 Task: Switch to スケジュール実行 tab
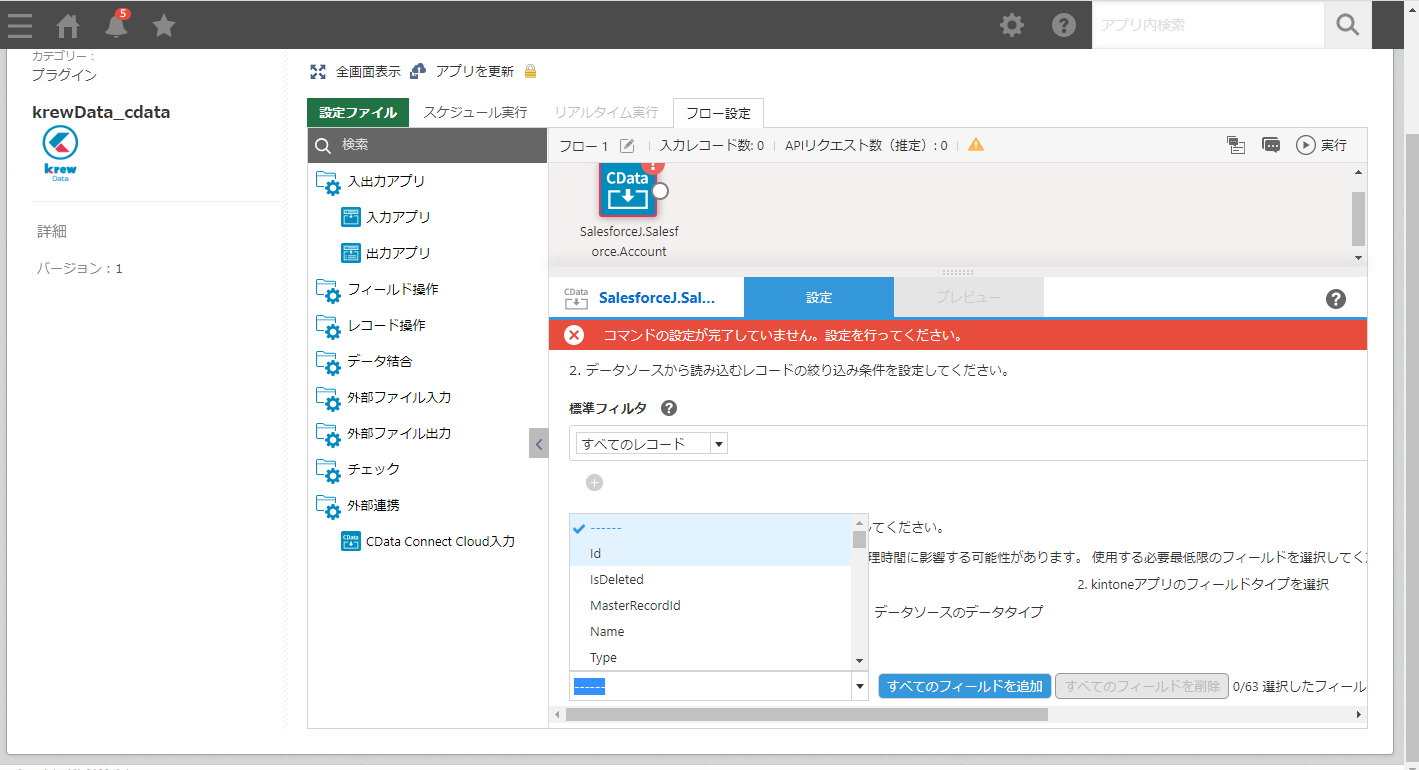[475, 113]
